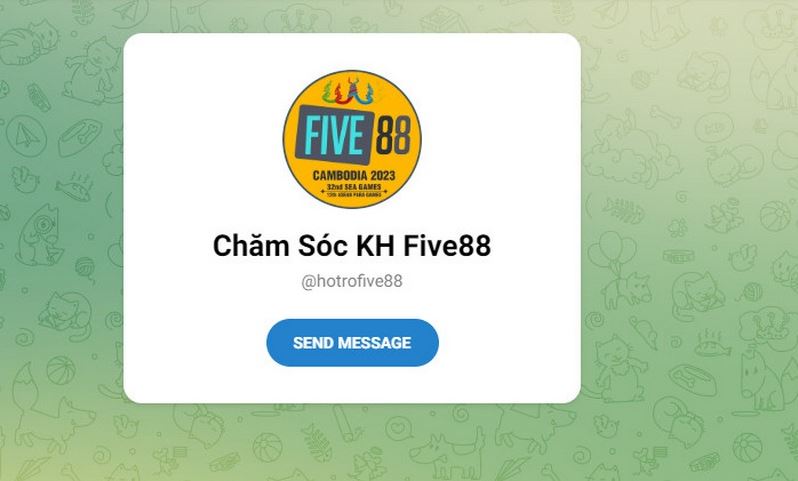This screenshot has height=481, width=798.
Task: Click the circled paper plane background doodle
Action: coord(26,136)
